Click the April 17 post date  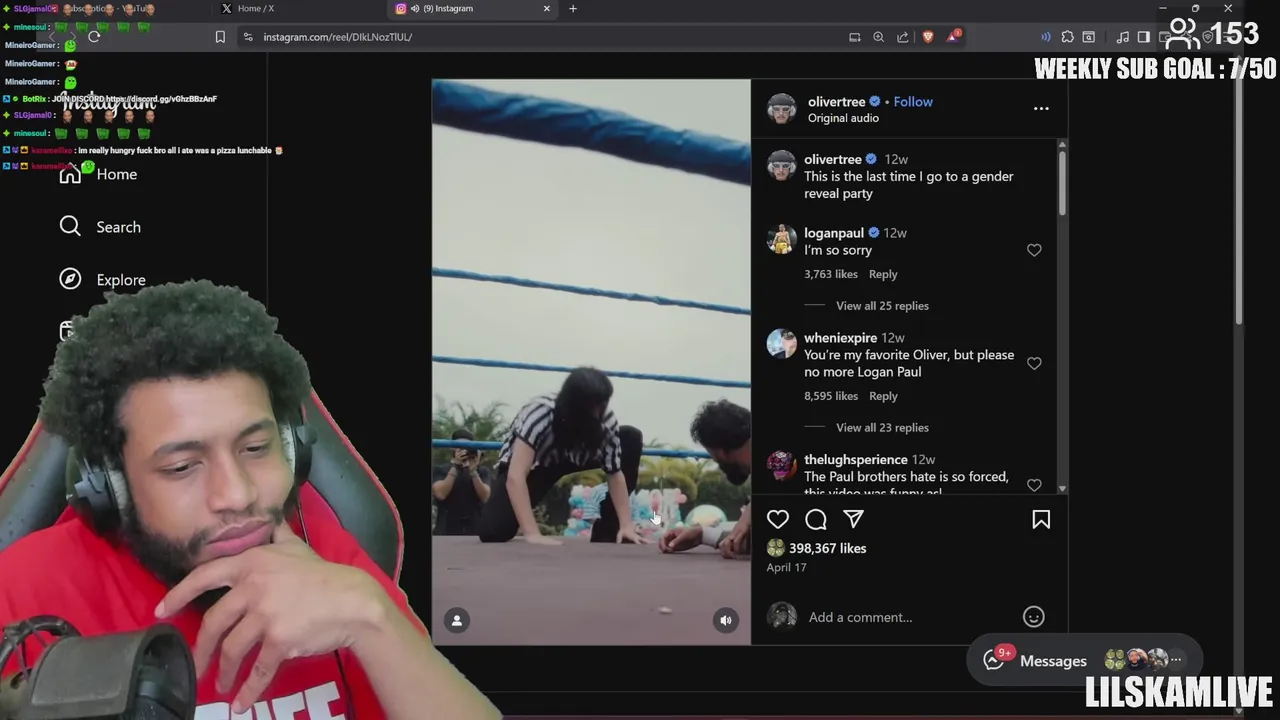pos(786,567)
